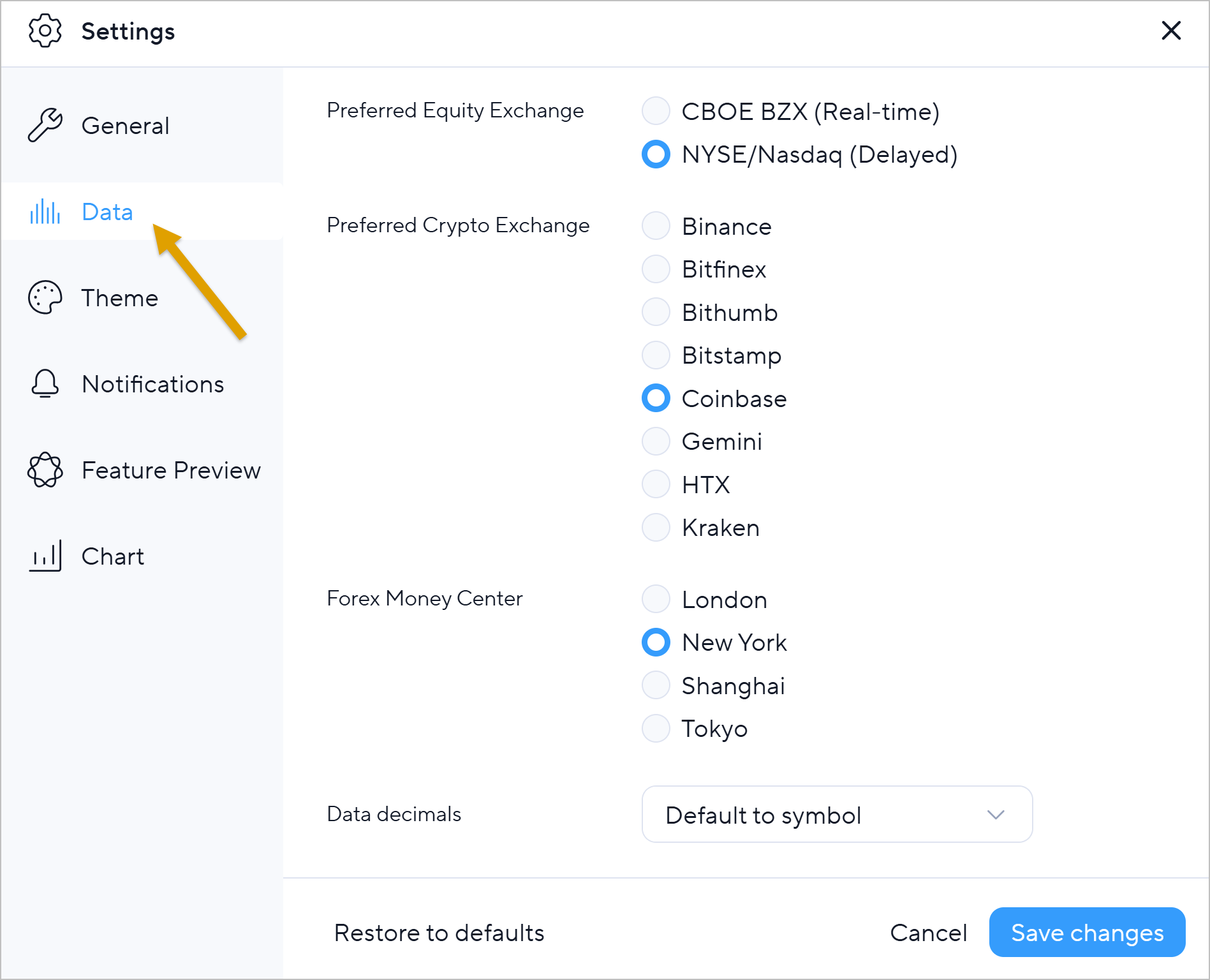Click Restore to defaults
Image resolution: width=1210 pixels, height=980 pixels.
pyautogui.click(x=439, y=933)
